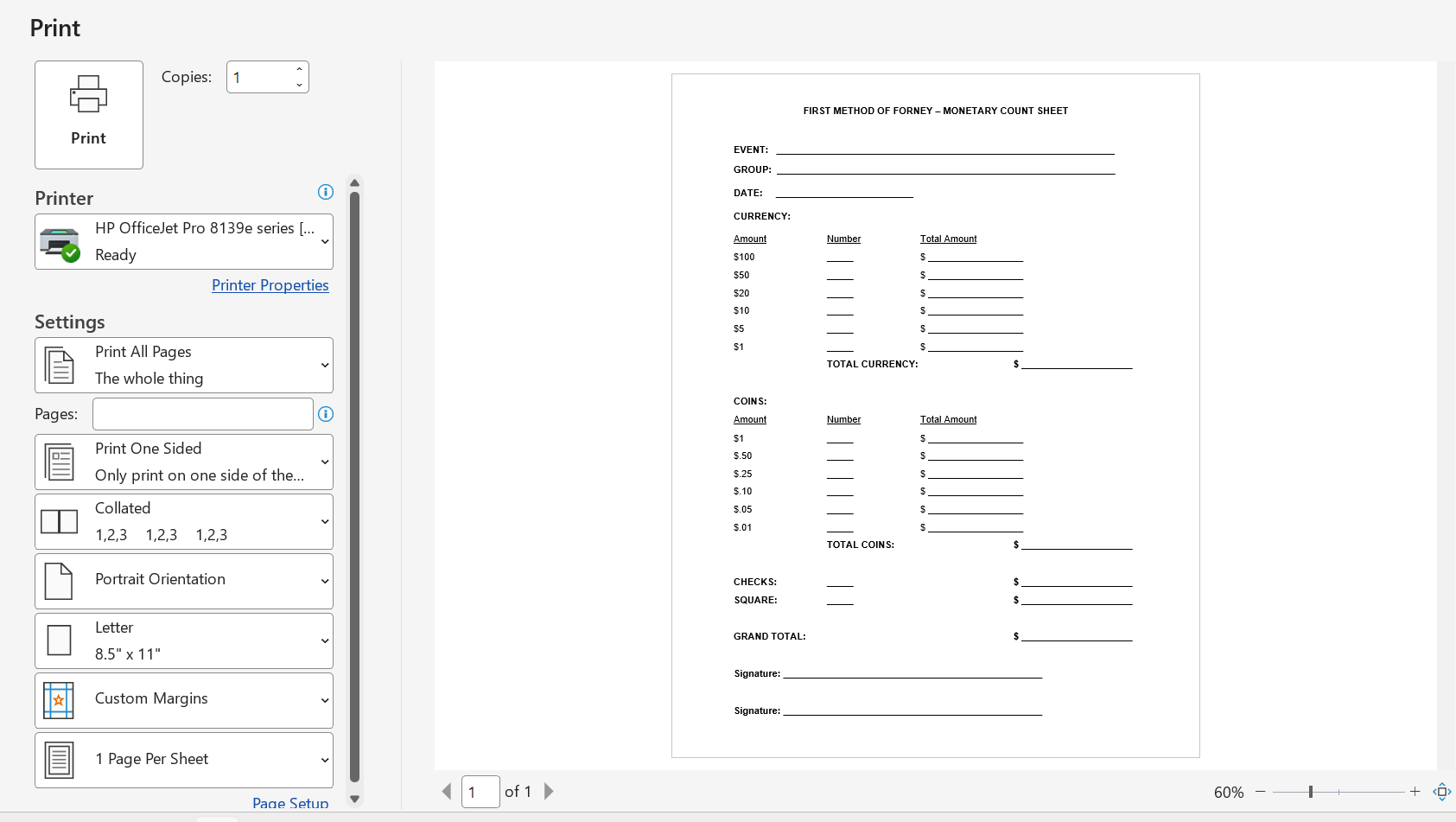Open the Print One Sided dropdown

pyautogui.click(x=184, y=462)
